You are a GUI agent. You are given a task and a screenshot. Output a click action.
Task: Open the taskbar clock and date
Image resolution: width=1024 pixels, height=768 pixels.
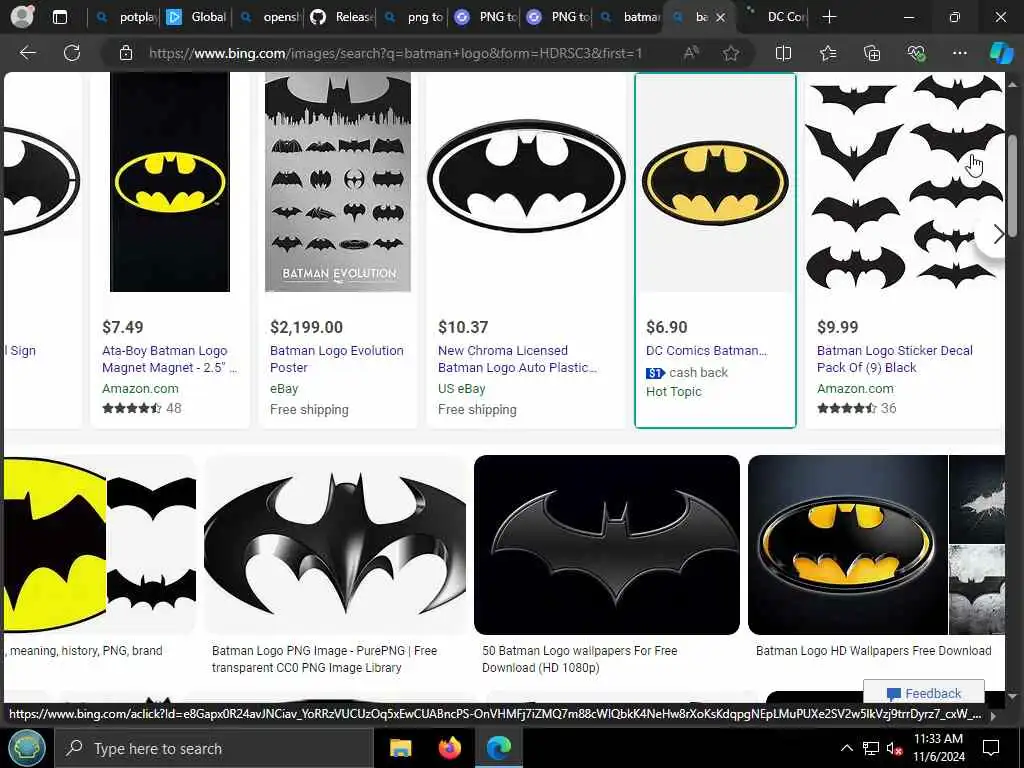(x=938, y=748)
